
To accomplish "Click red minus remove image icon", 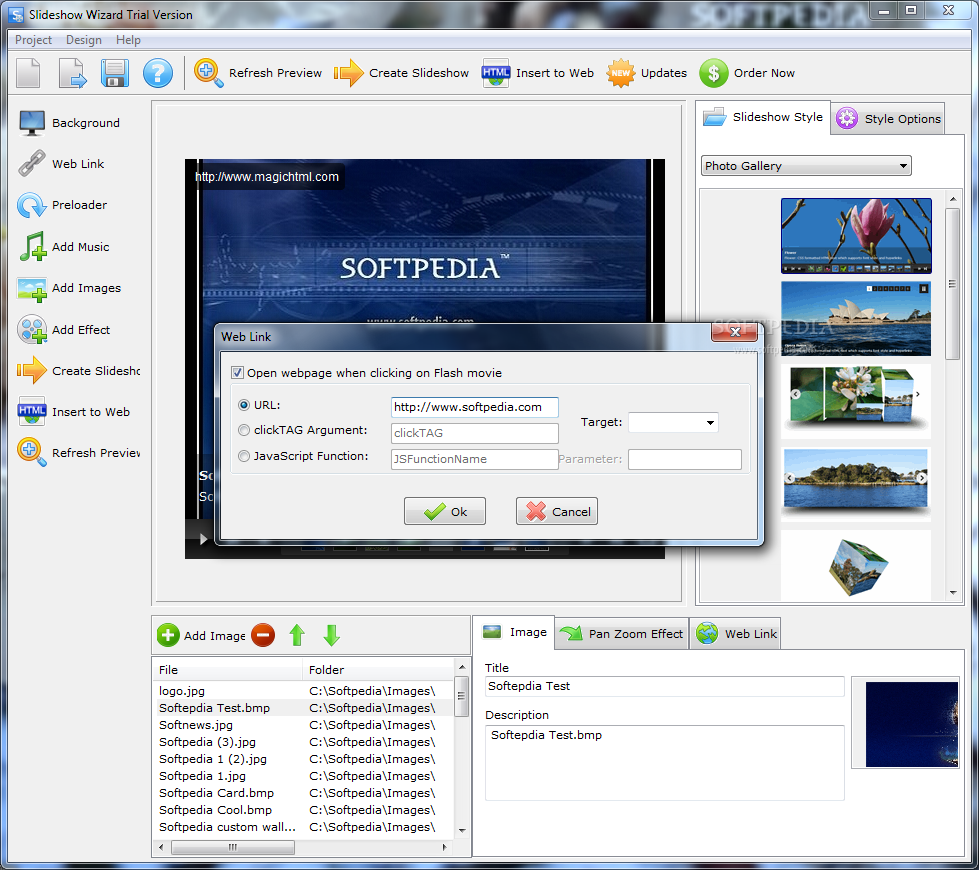I will (x=263, y=635).
